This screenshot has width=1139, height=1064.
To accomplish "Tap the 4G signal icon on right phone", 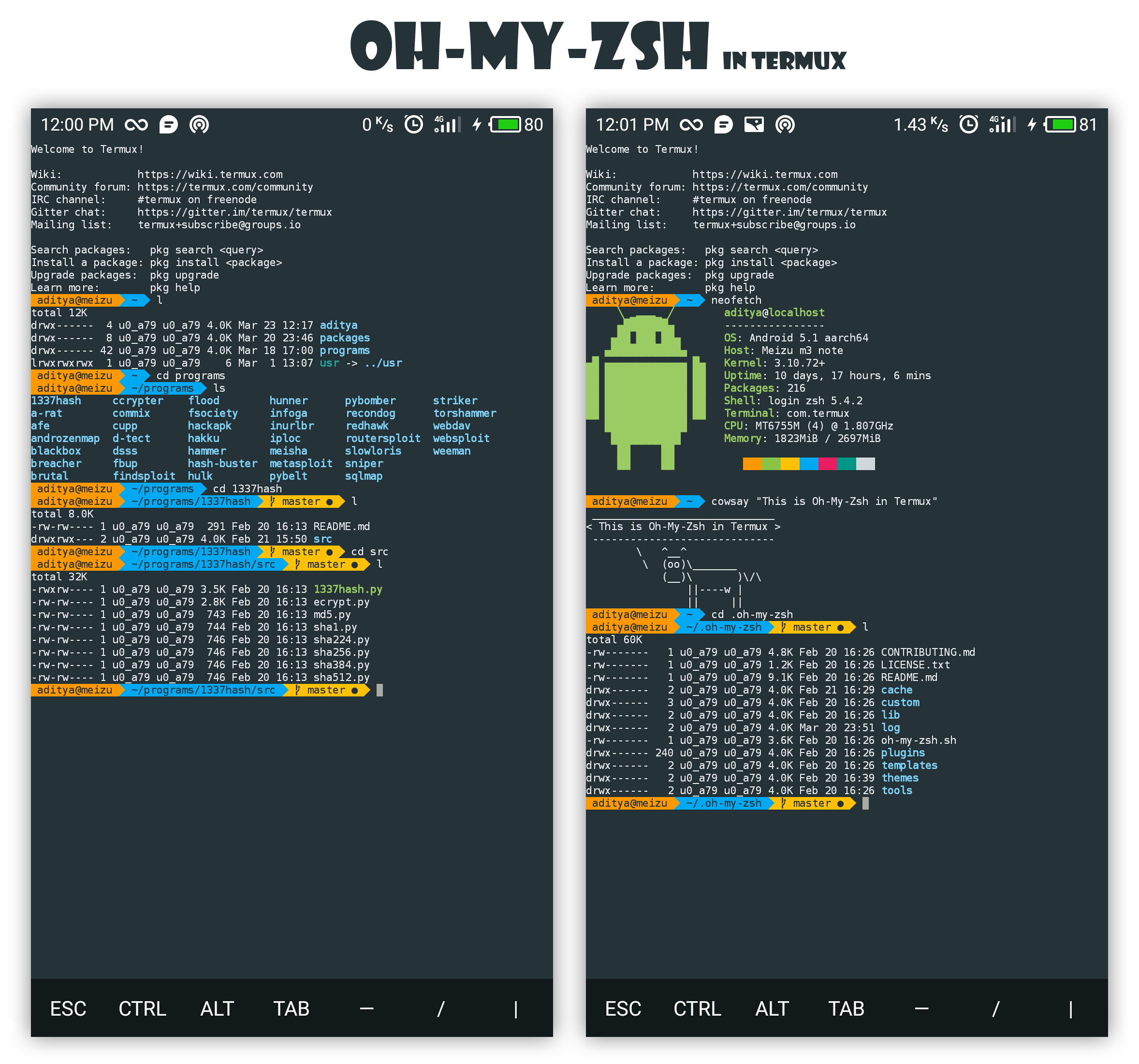I will point(1002,124).
